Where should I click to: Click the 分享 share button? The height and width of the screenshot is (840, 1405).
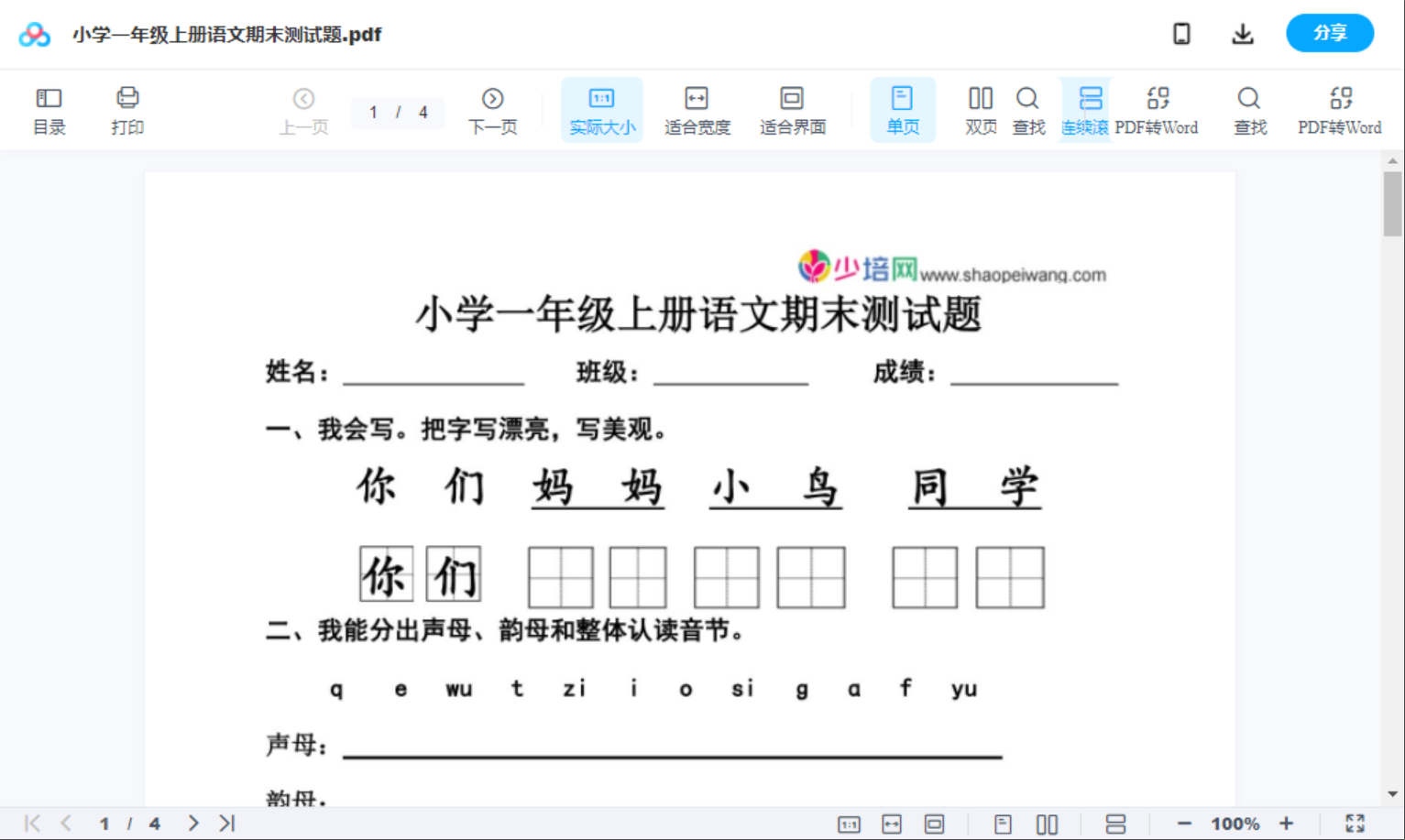(1330, 33)
